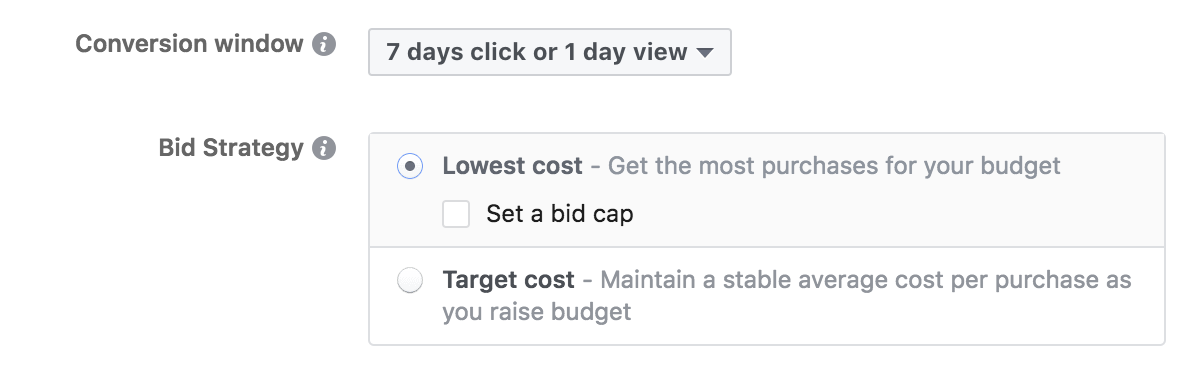This screenshot has width=1196, height=374.
Task: Enable the Set a bid cap checkbox
Action: (455, 214)
